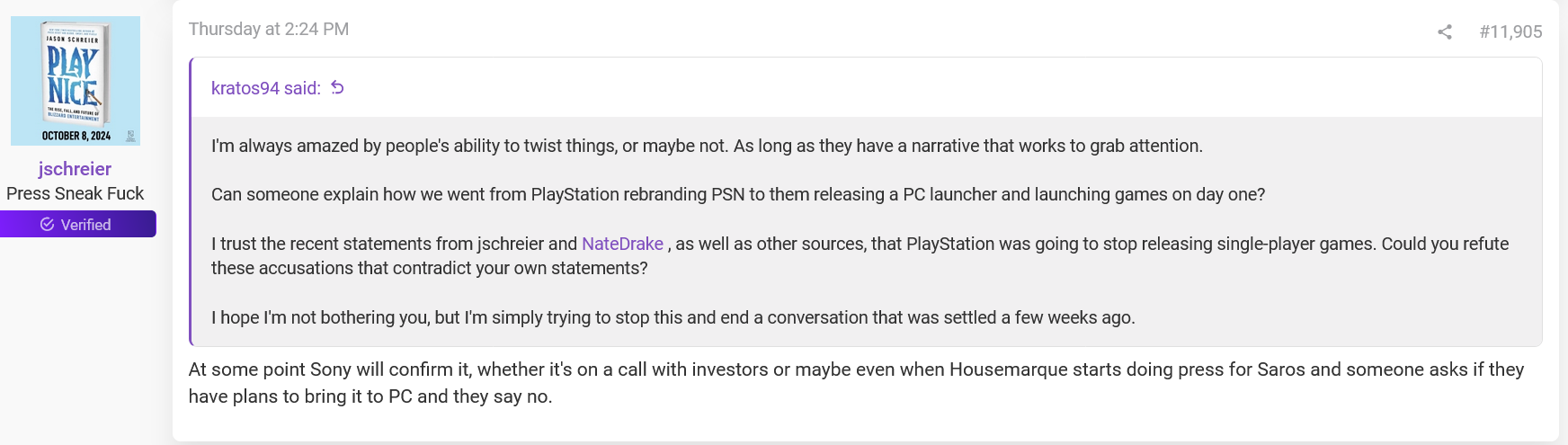This screenshot has width=1568, height=445.
Task: Click the quoted line about people twisting things
Action: coord(707,146)
